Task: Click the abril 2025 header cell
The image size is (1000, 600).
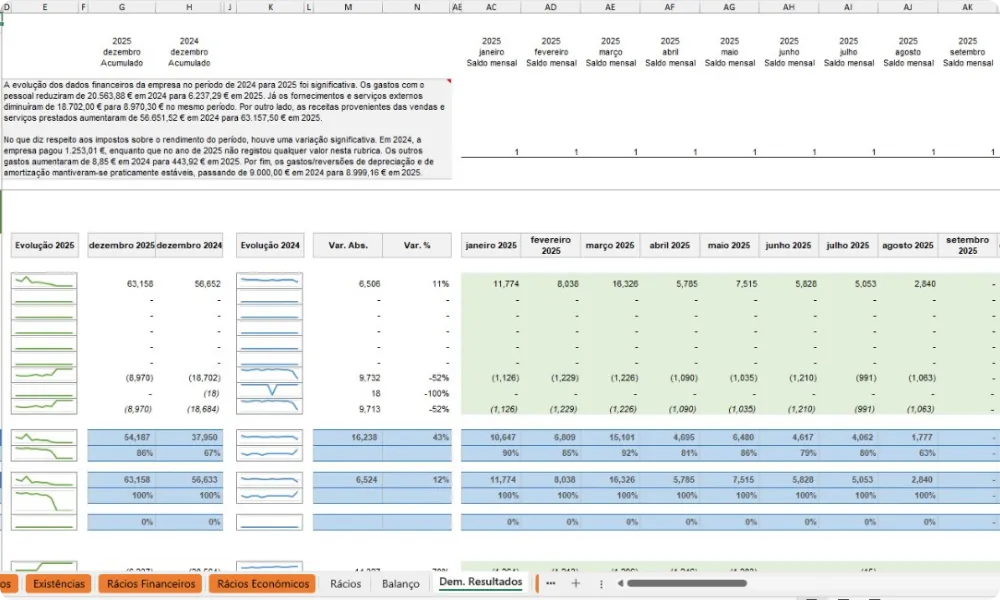Action: coord(670,245)
